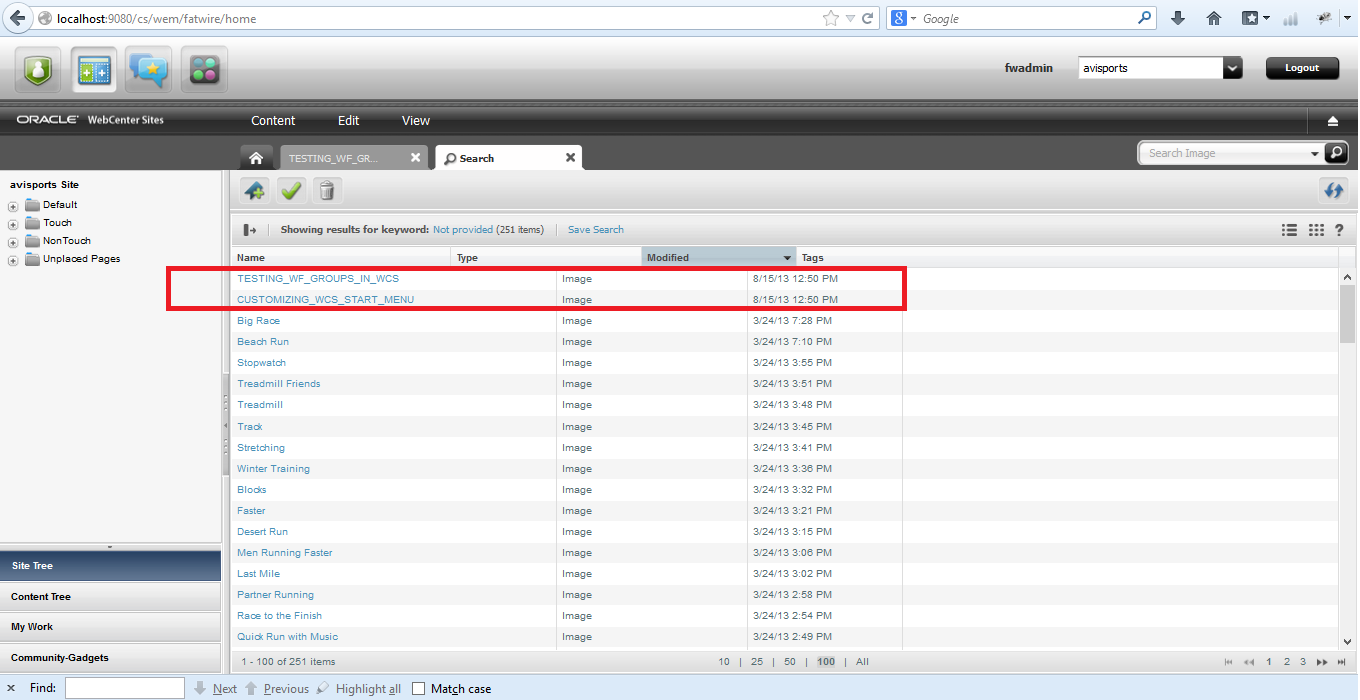Delete selected assets via the trash icon
The height and width of the screenshot is (700, 1360).
tap(327, 189)
